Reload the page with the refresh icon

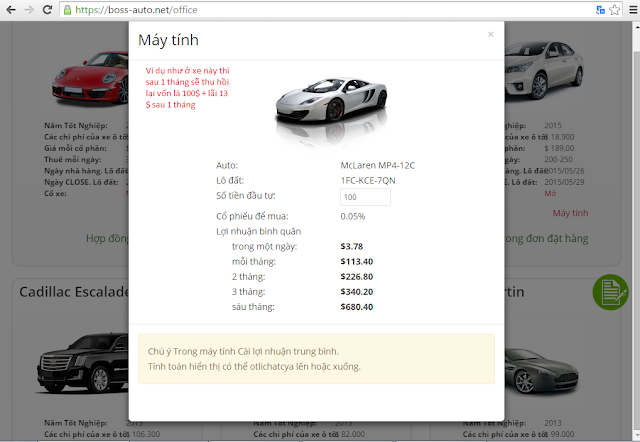(x=47, y=10)
